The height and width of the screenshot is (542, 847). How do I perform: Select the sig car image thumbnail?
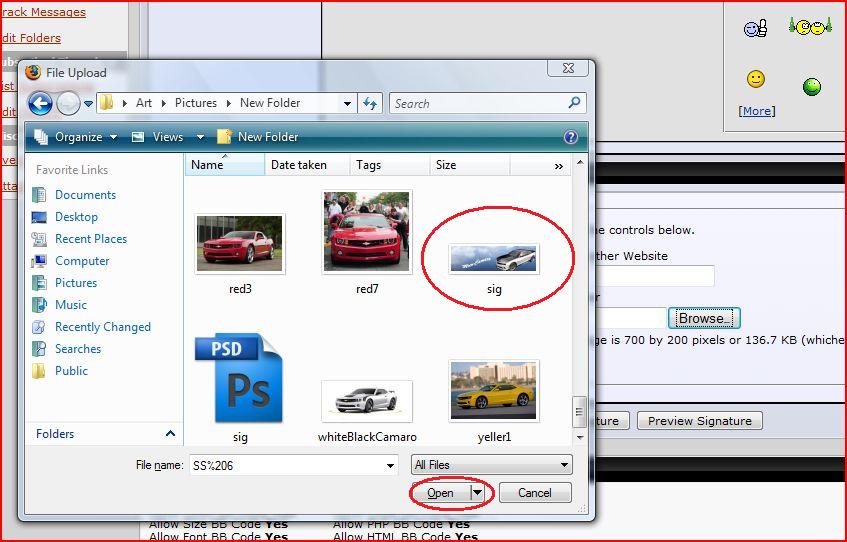[494, 259]
